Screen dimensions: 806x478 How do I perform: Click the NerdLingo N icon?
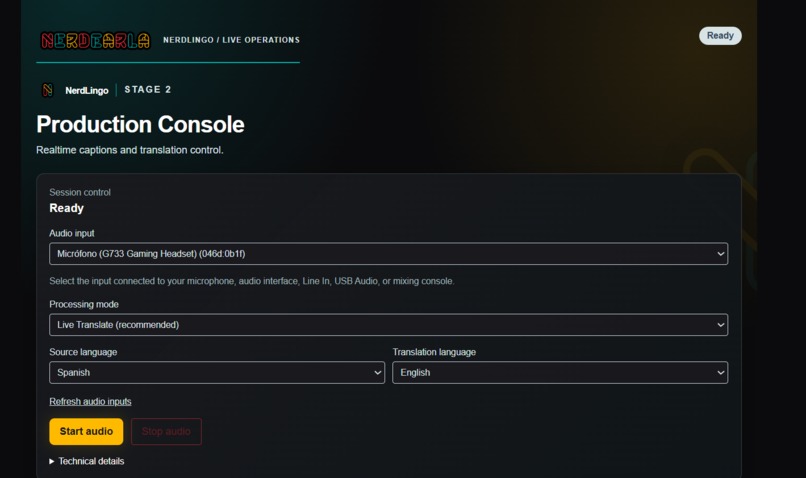click(47, 90)
